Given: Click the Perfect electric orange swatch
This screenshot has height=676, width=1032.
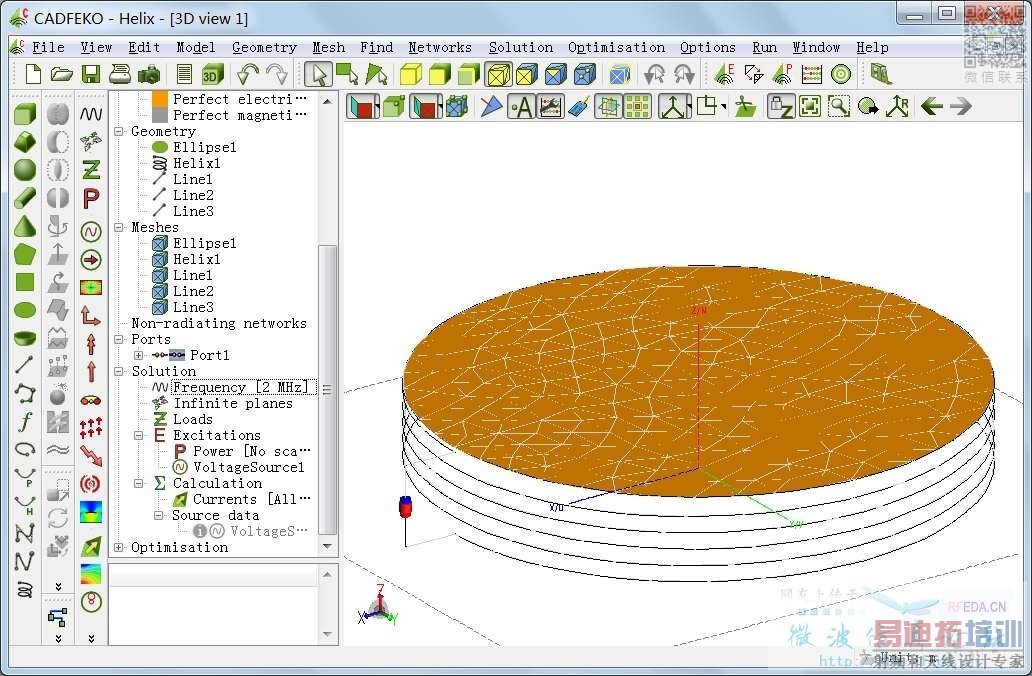Looking at the screenshot, I should coord(160,99).
